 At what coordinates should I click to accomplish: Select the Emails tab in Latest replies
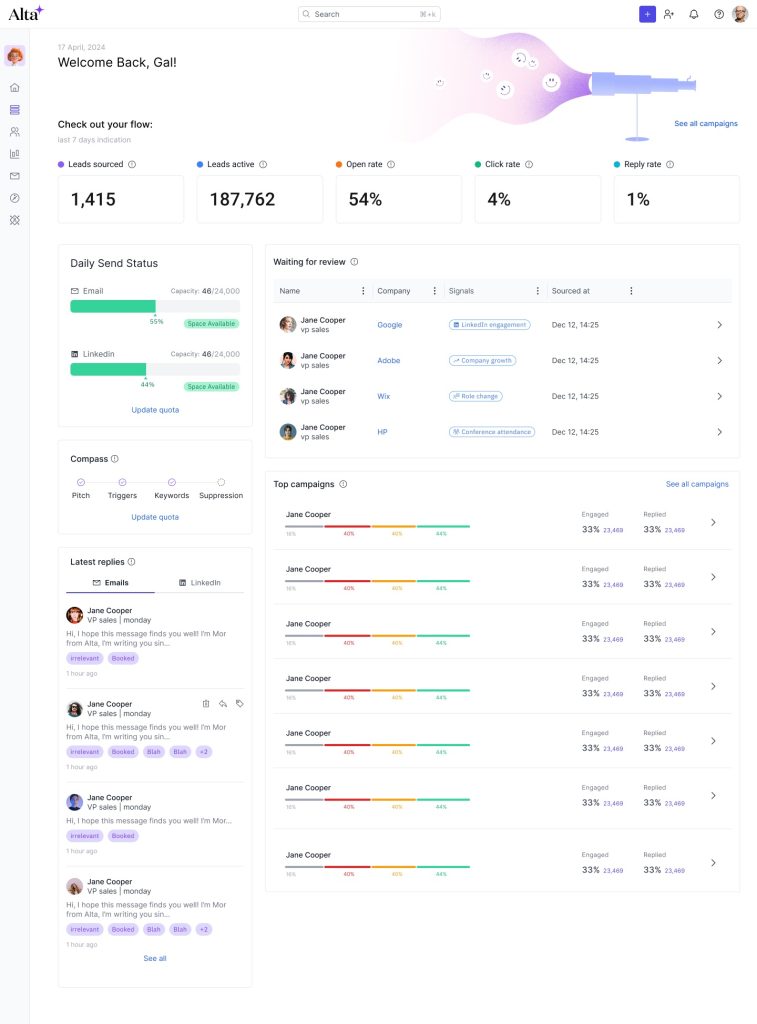110,582
